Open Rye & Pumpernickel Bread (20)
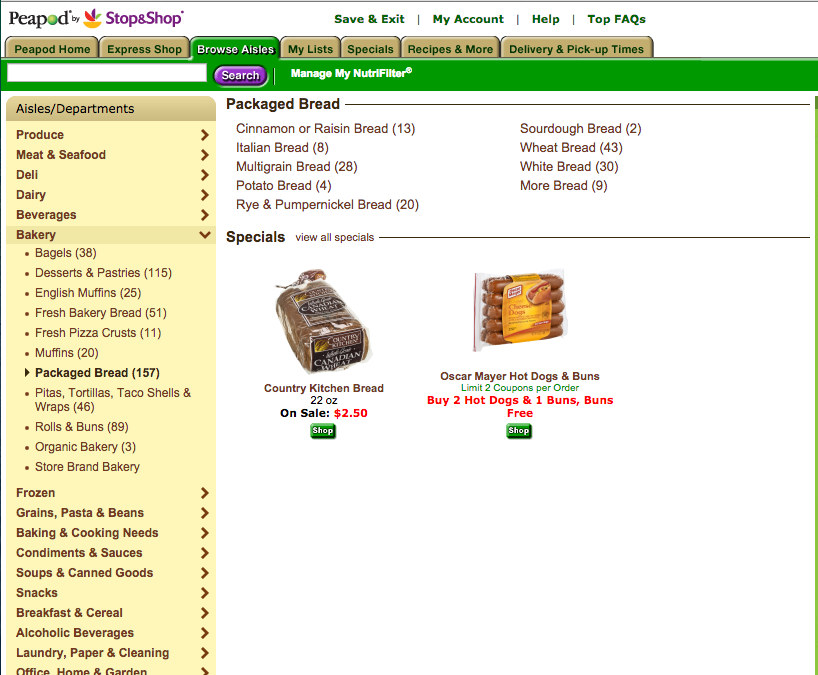The height and width of the screenshot is (675, 818). tap(328, 204)
